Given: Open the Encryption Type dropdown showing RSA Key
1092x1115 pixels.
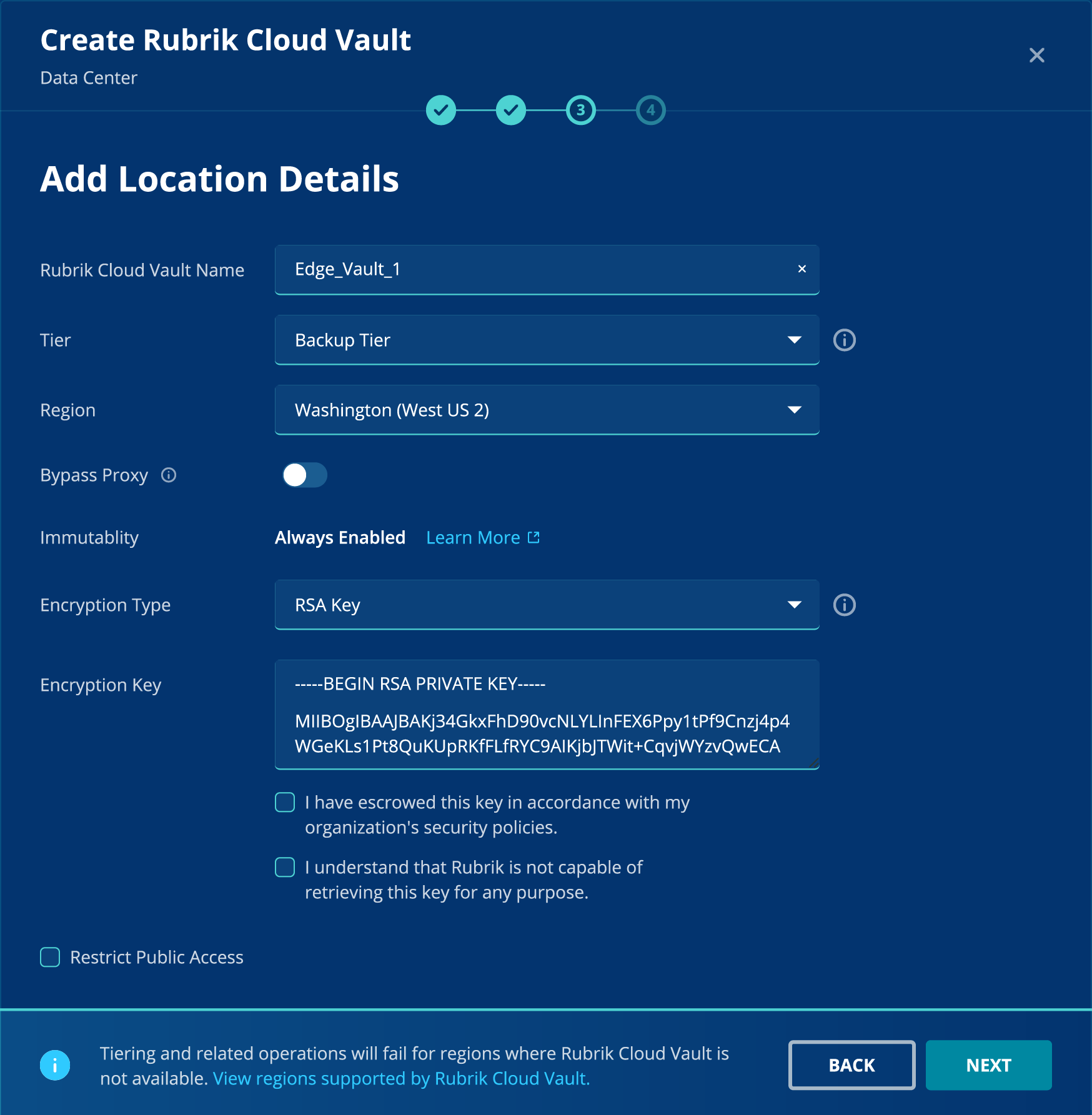Looking at the screenshot, I should (547, 605).
